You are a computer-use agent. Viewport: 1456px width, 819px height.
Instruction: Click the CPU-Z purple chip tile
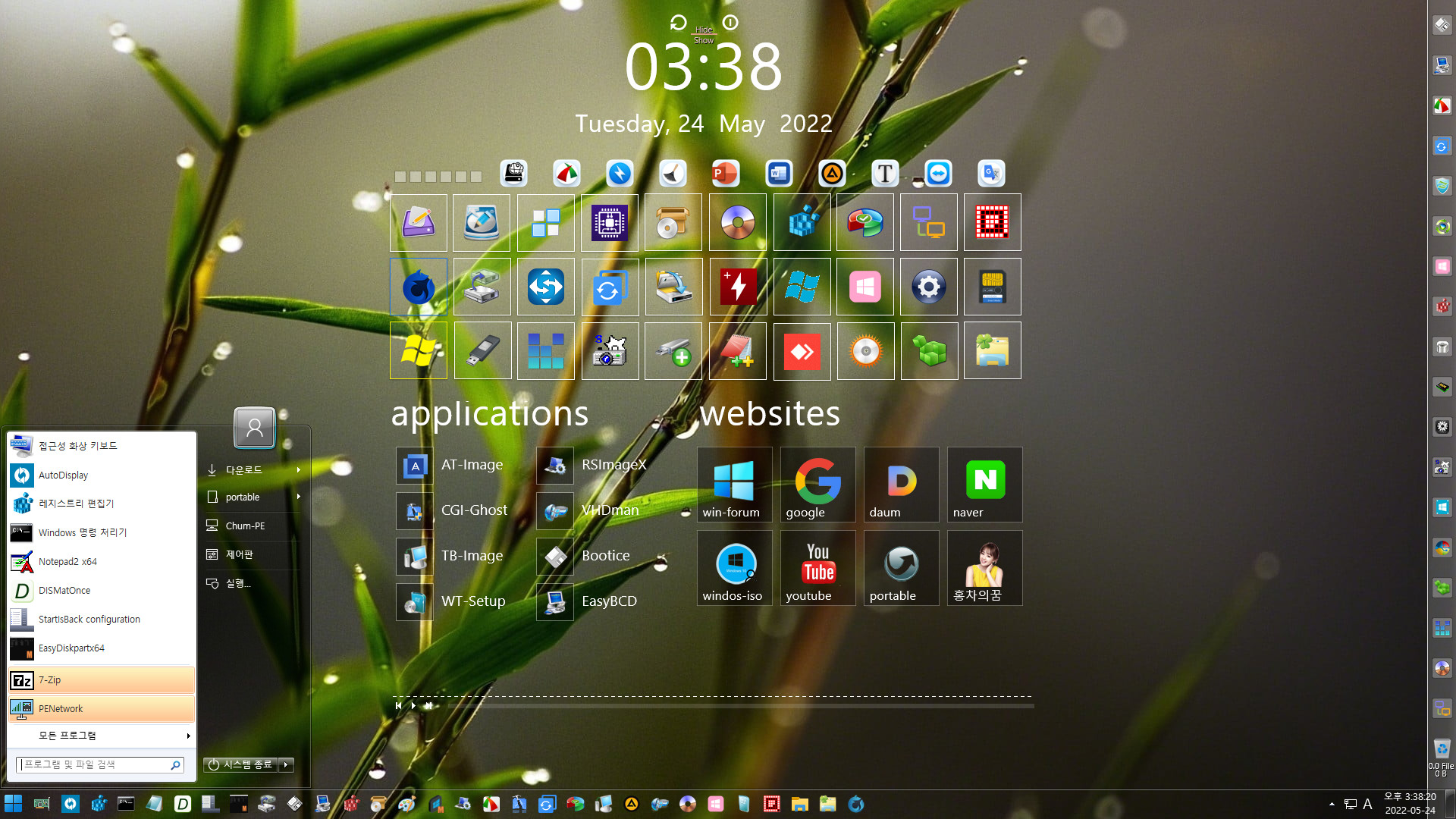click(x=610, y=223)
